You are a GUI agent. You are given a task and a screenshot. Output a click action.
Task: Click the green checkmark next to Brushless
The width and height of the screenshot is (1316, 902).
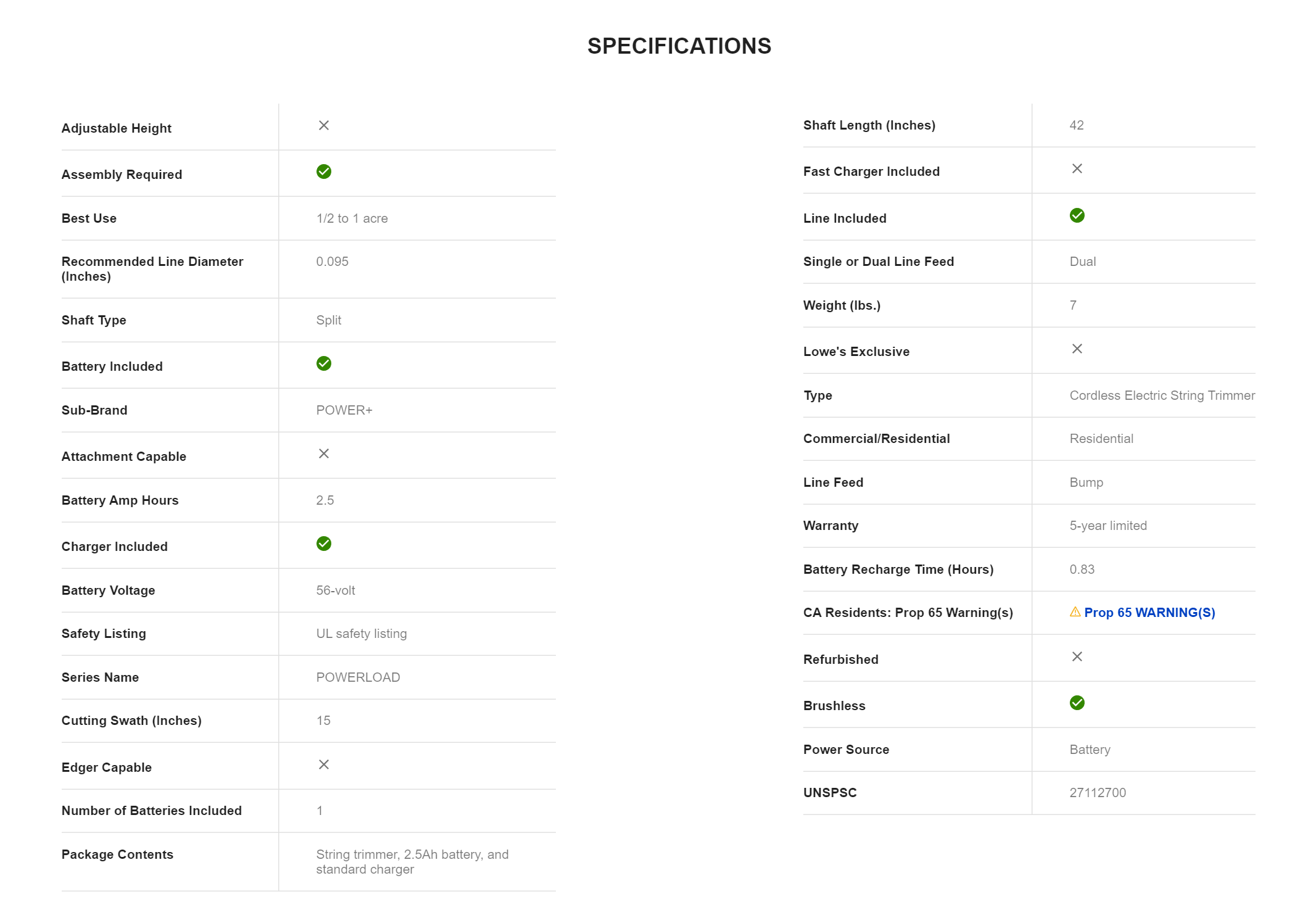click(1077, 703)
